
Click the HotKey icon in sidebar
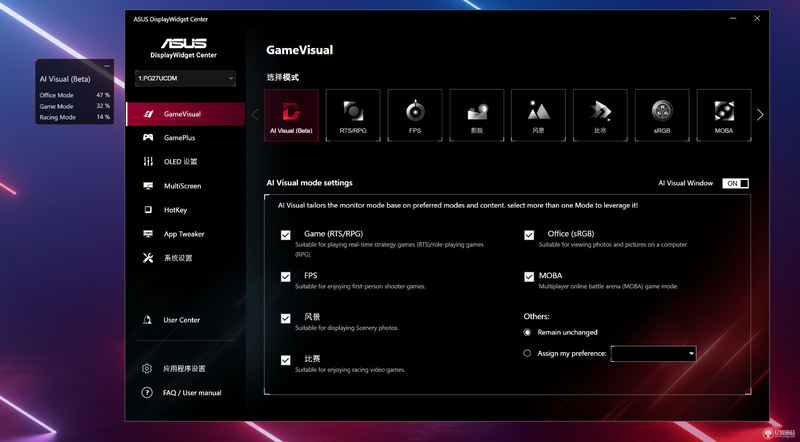148,210
